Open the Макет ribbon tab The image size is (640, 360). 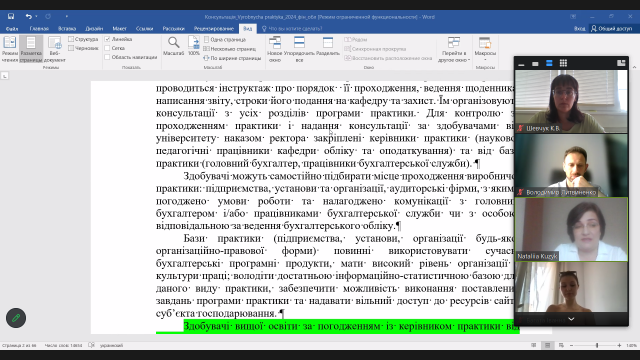[x=120, y=29]
